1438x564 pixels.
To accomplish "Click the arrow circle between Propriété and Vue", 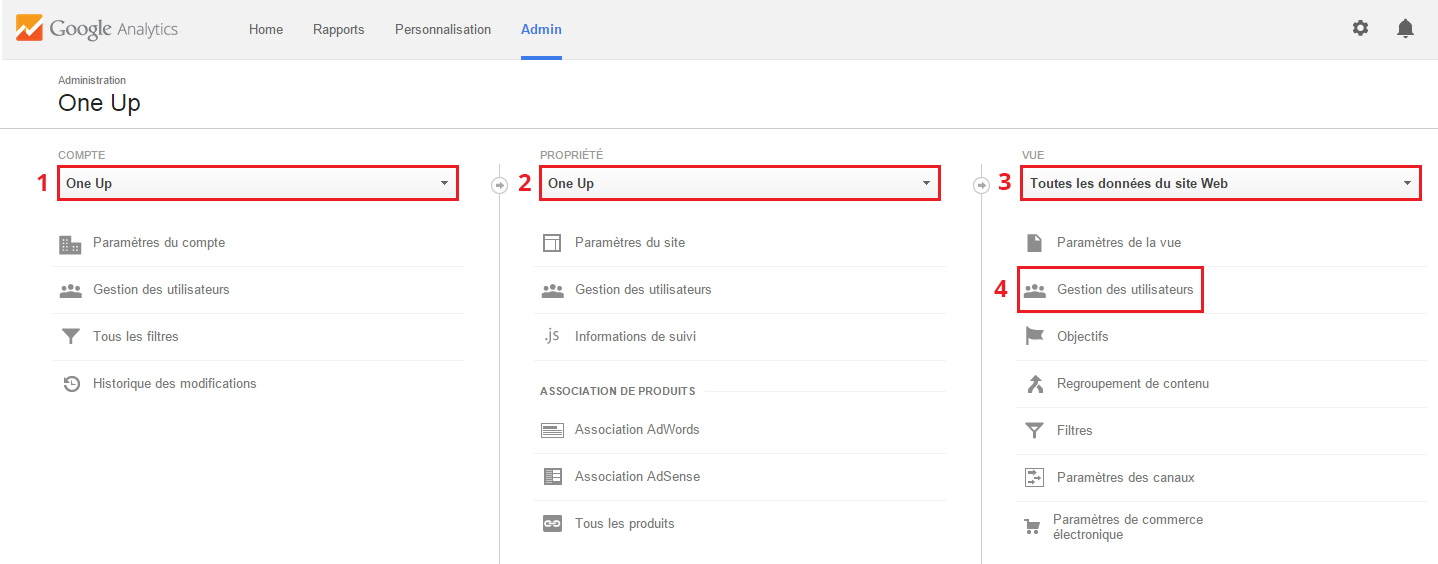I will (x=981, y=185).
